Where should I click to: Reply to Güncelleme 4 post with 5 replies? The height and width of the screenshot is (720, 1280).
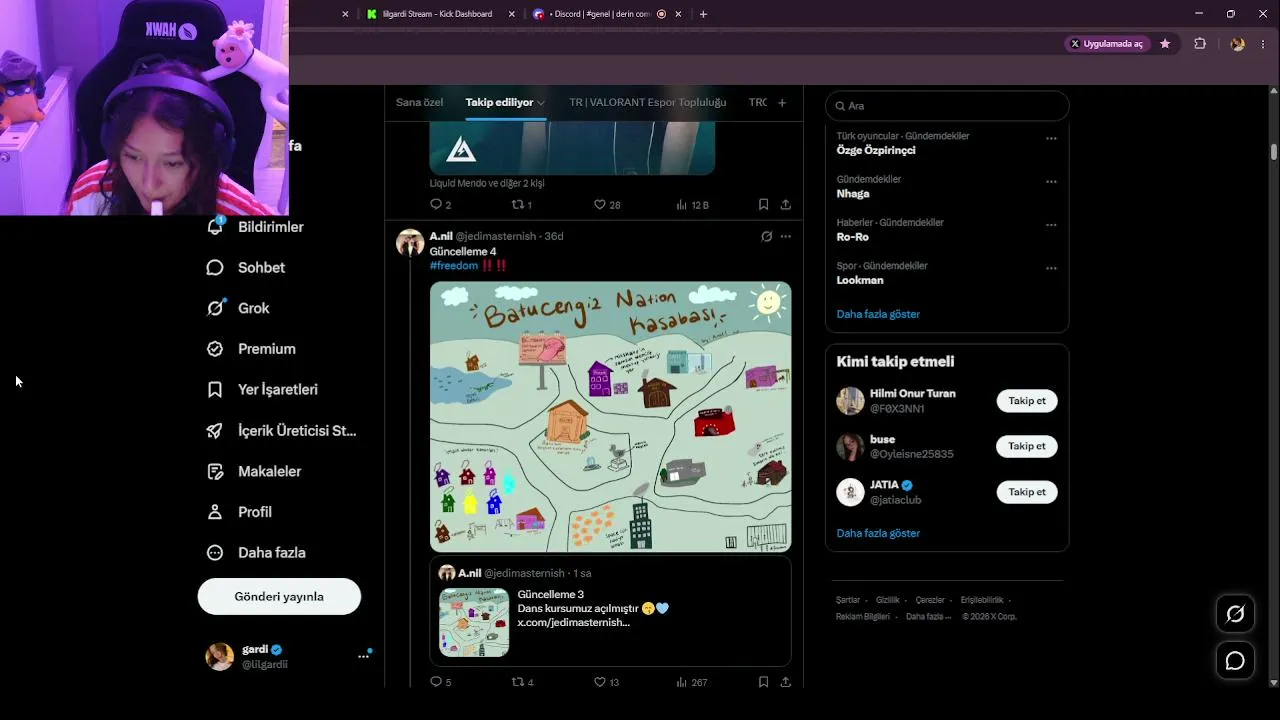tap(436, 682)
